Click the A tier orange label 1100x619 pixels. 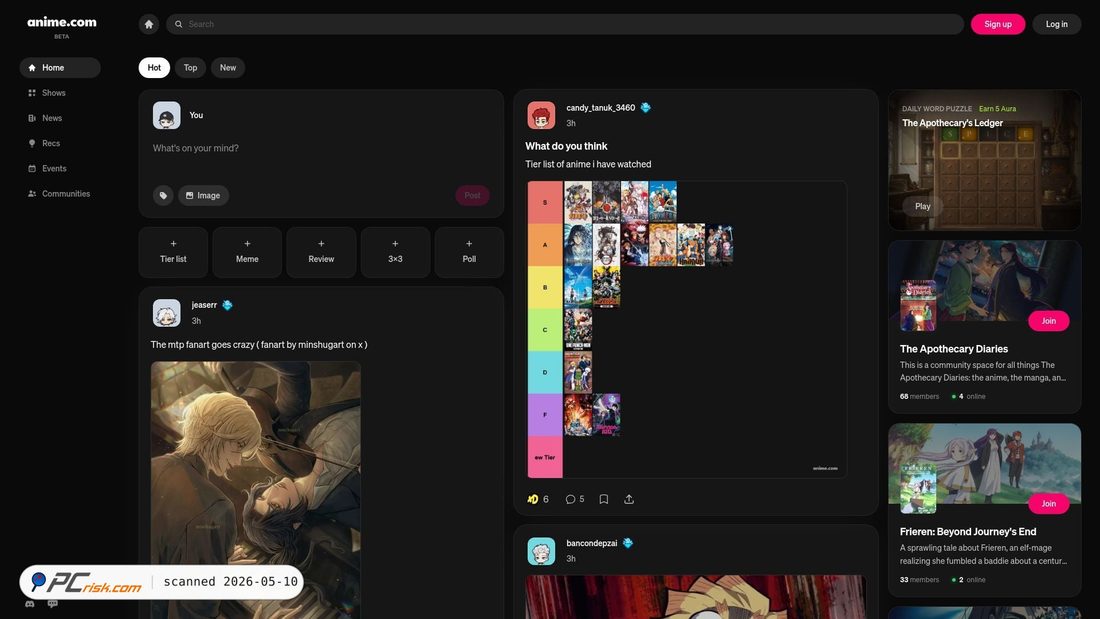(545, 245)
